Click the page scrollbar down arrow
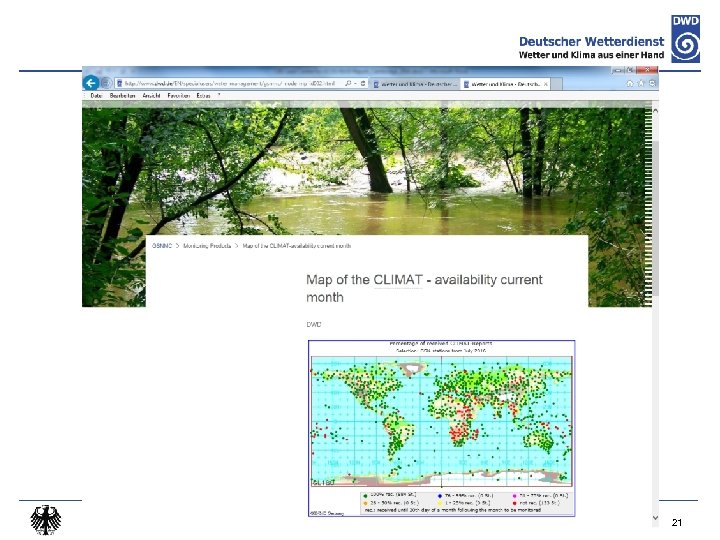 [655, 518]
